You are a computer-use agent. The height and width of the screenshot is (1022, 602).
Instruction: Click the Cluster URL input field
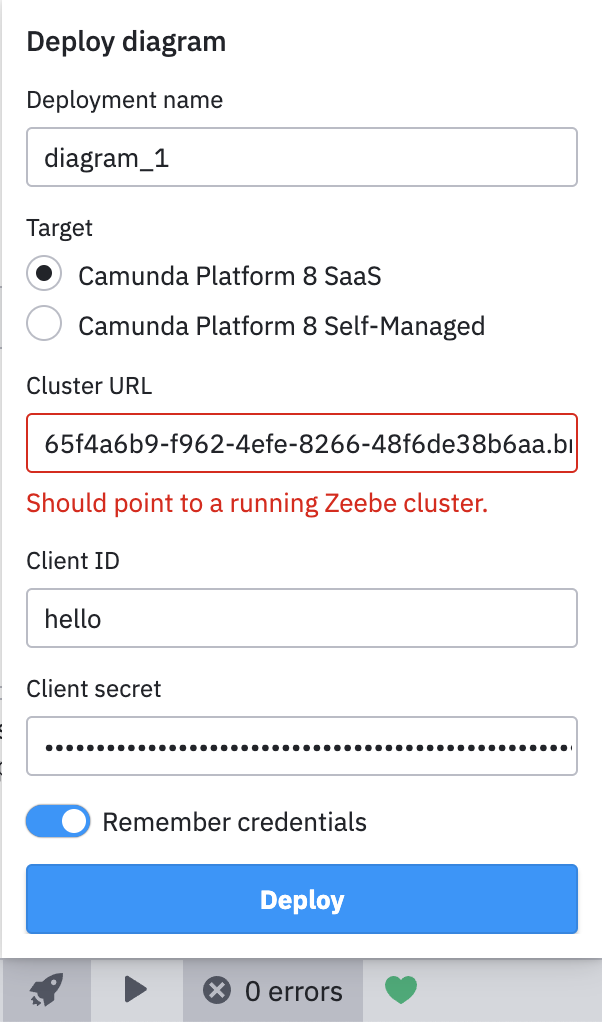[x=300, y=443]
